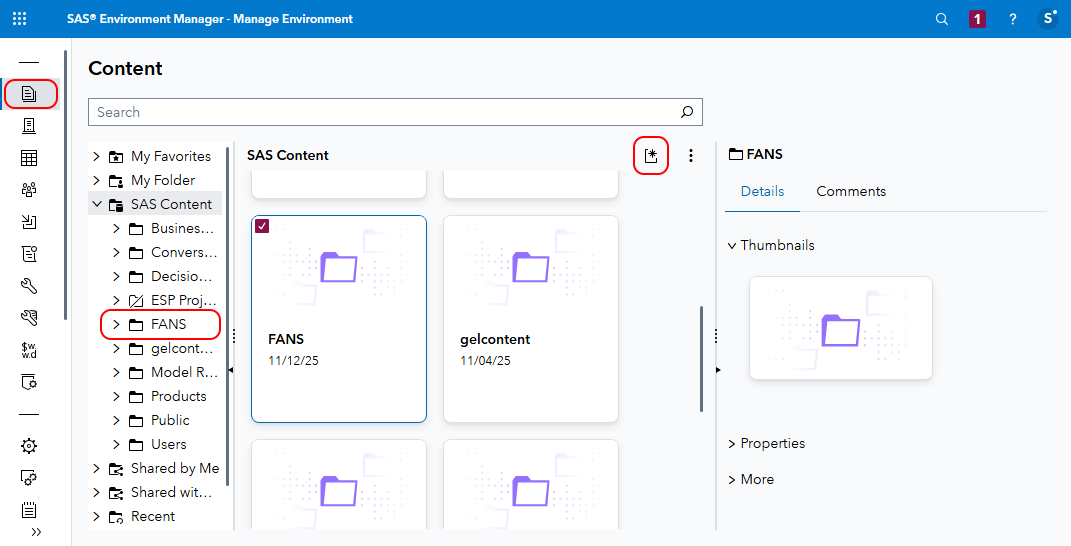Click the search magnifier in header
1071x546 pixels.
click(942, 19)
